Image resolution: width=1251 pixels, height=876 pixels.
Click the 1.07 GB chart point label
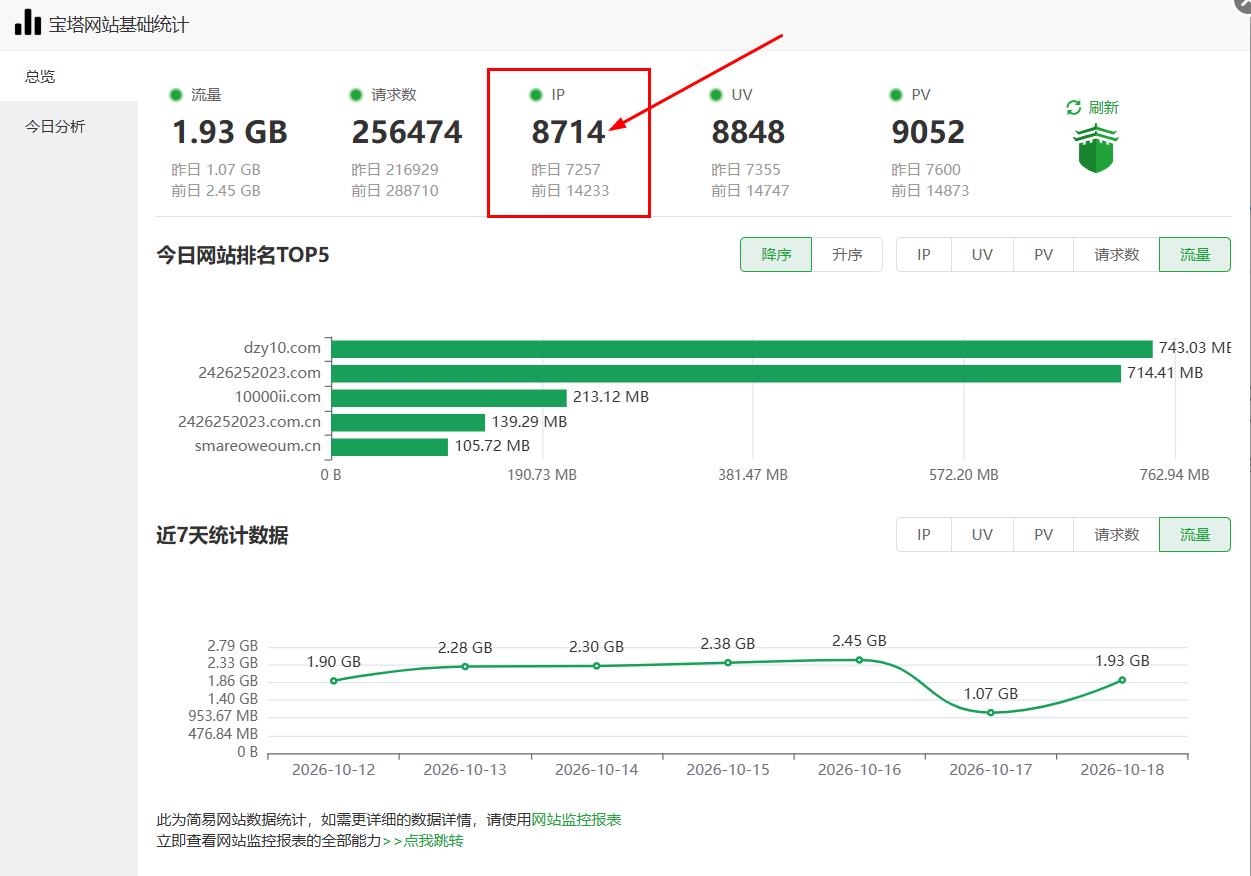(991, 693)
